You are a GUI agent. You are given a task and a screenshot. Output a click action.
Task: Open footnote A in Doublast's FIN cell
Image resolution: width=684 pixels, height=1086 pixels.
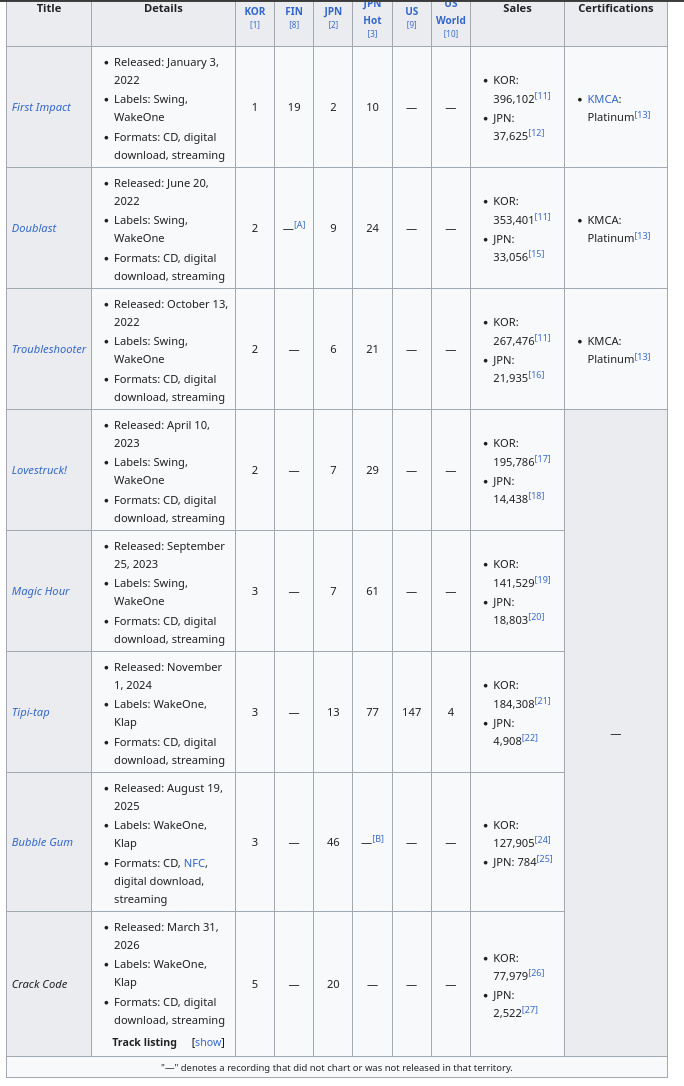click(x=300, y=224)
